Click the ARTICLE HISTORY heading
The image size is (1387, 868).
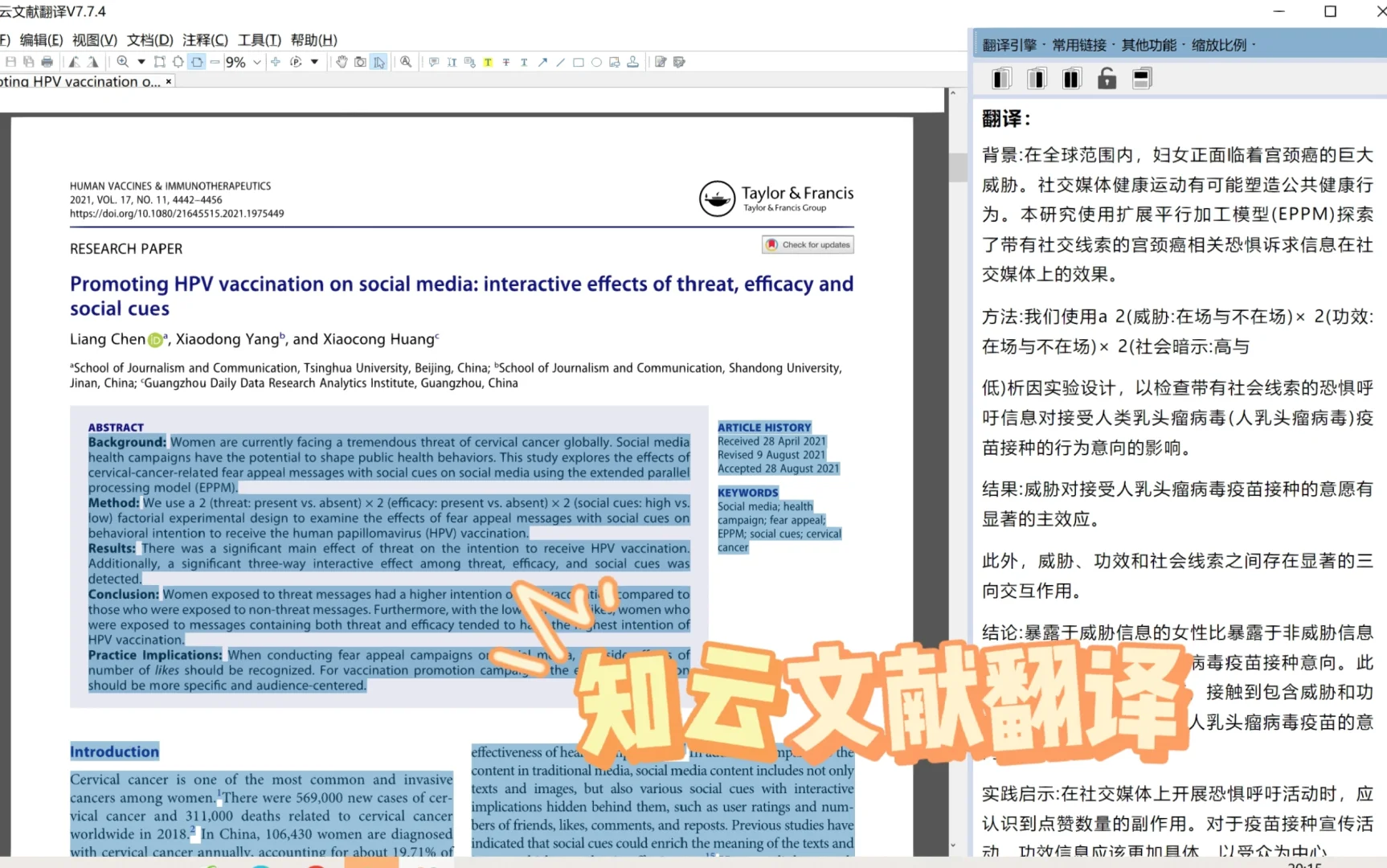tap(764, 428)
